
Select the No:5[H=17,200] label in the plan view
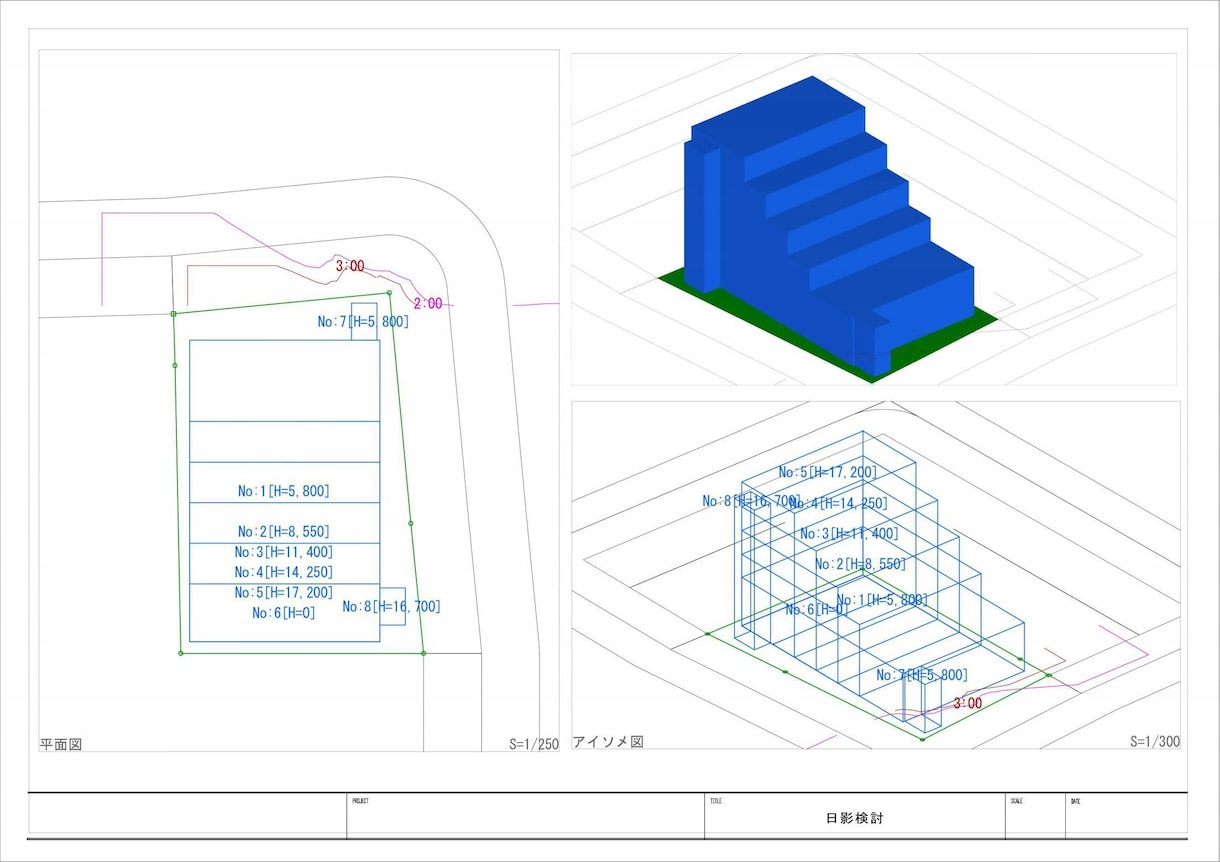(x=284, y=593)
